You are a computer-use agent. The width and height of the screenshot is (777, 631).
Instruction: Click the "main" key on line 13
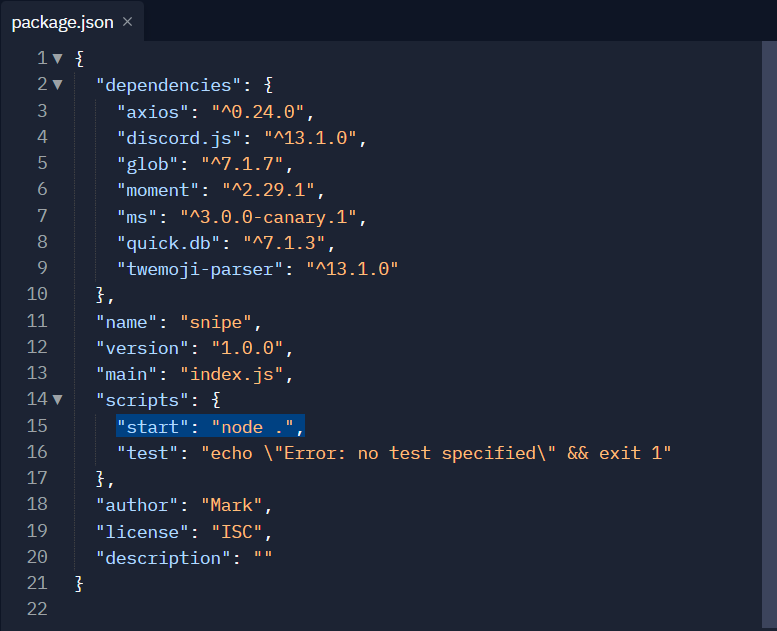[x=126, y=374]
